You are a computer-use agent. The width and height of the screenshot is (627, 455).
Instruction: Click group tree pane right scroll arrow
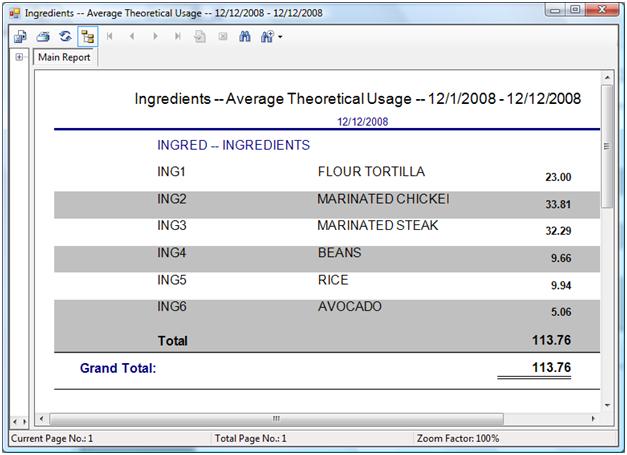24,421
